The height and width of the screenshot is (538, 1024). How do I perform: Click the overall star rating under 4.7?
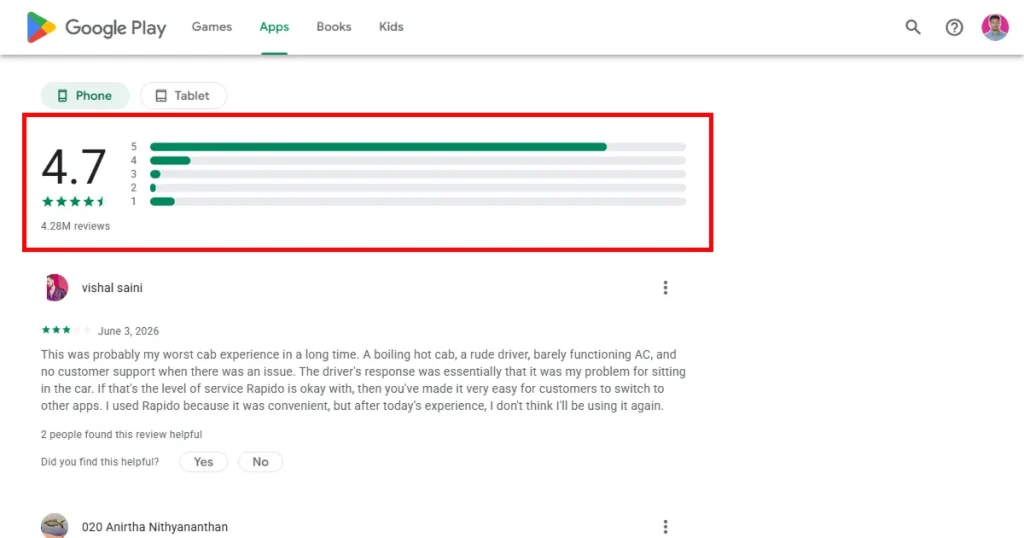[x=74, y=202]
